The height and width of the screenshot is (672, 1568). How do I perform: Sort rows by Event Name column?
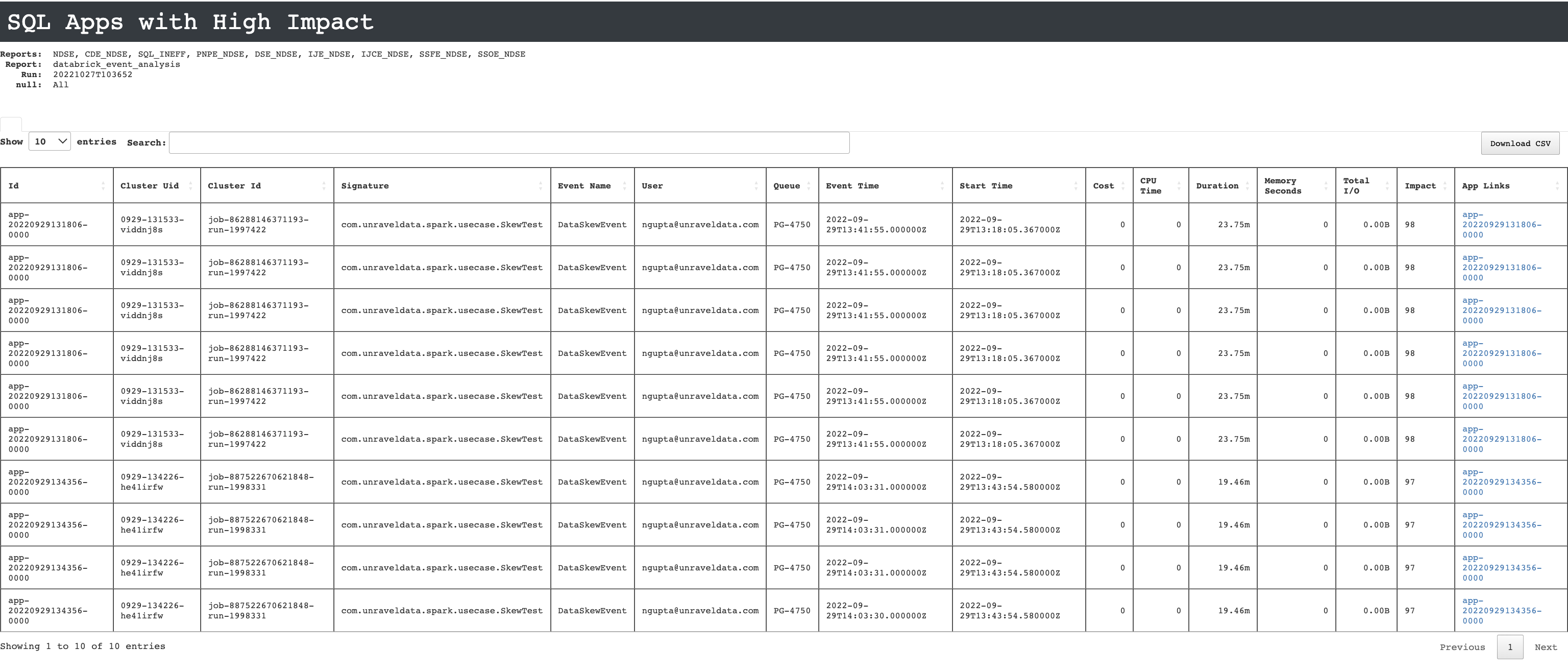[592, 186]
